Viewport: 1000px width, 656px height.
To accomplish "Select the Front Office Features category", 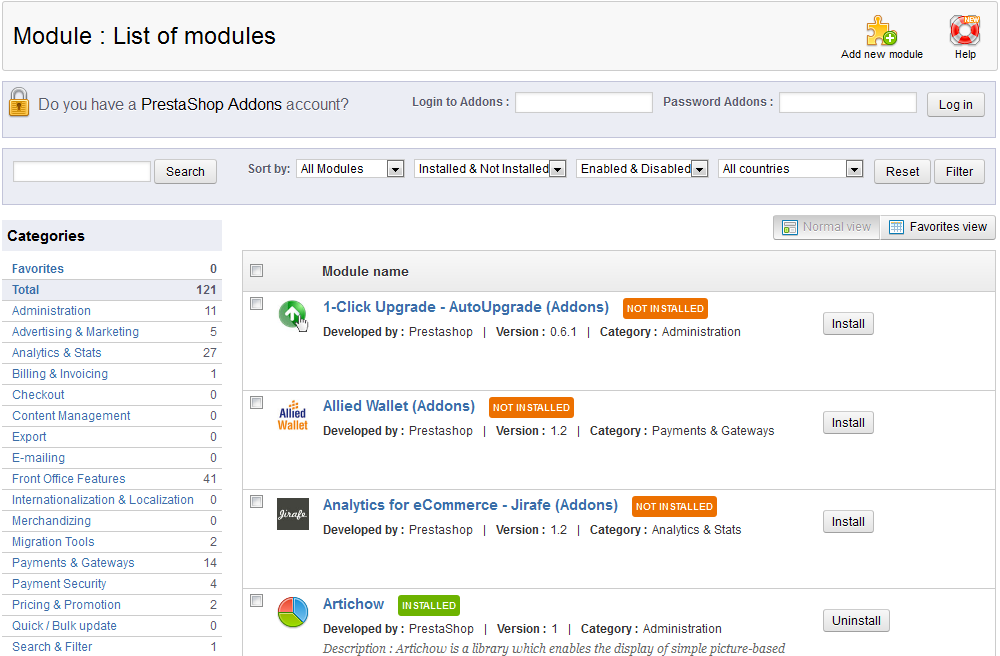I will 112,479.
